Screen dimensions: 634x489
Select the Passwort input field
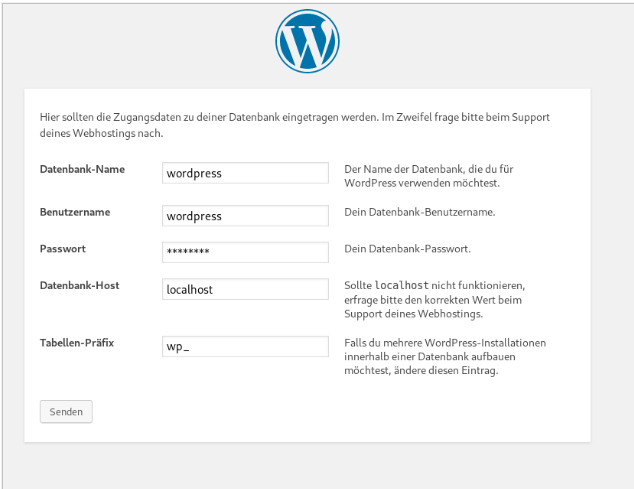click(x=245, y=252)
